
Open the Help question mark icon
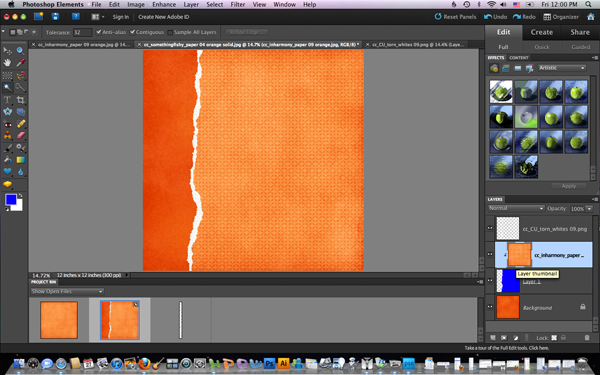(x=76, y=16)
